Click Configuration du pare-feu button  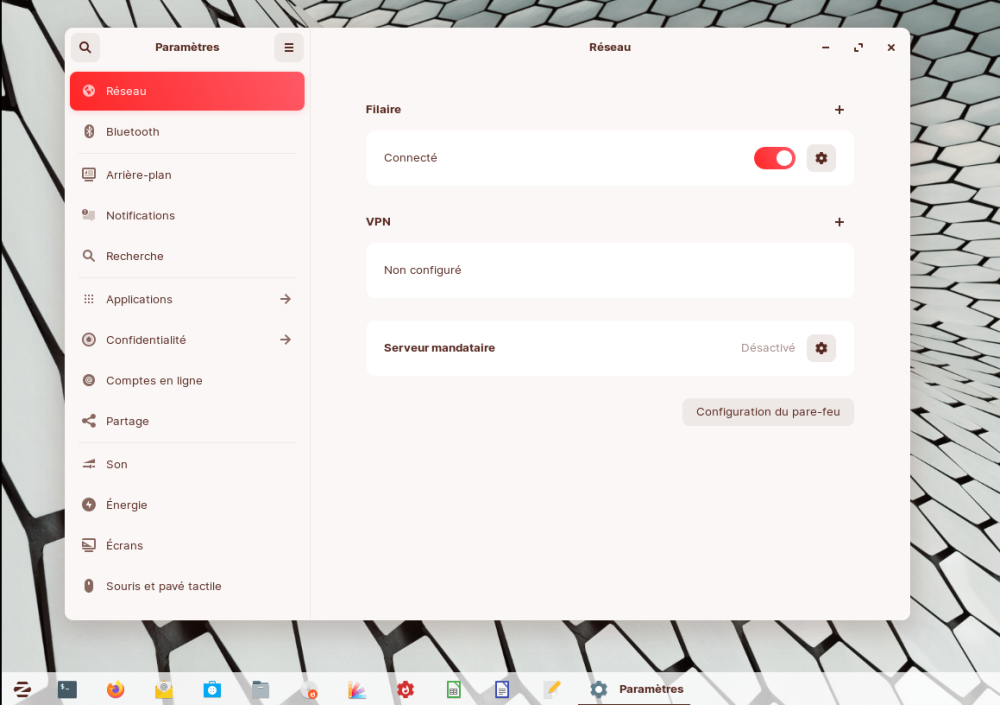[767, 412]
